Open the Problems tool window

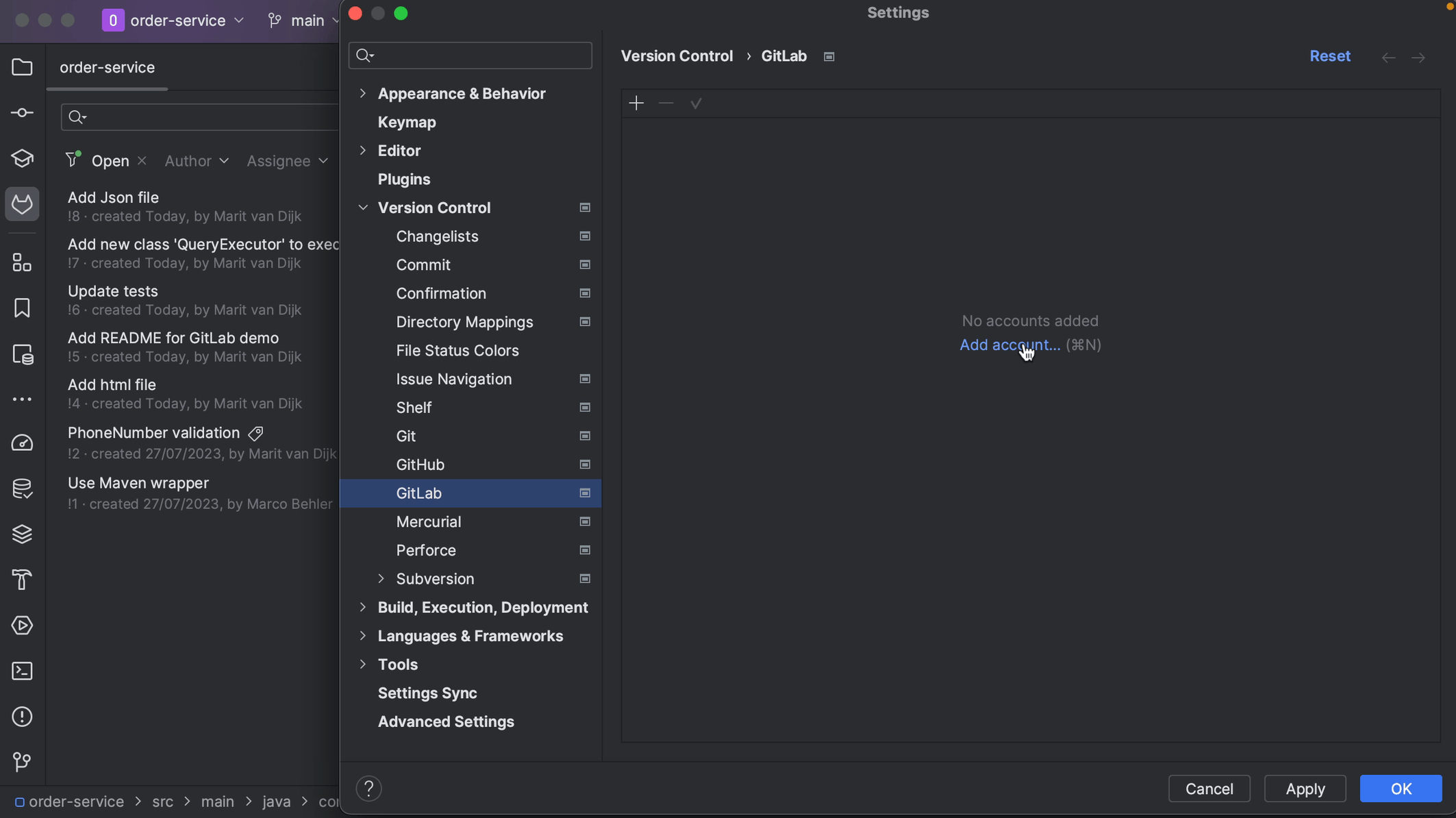(x=22, y=717)
